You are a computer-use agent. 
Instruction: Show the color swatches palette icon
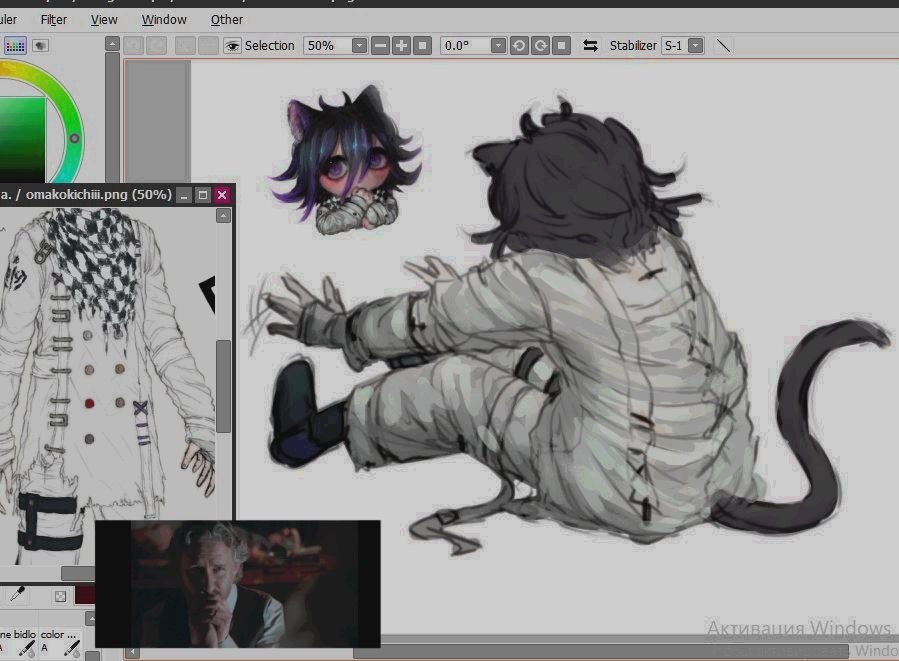(15, 46)
